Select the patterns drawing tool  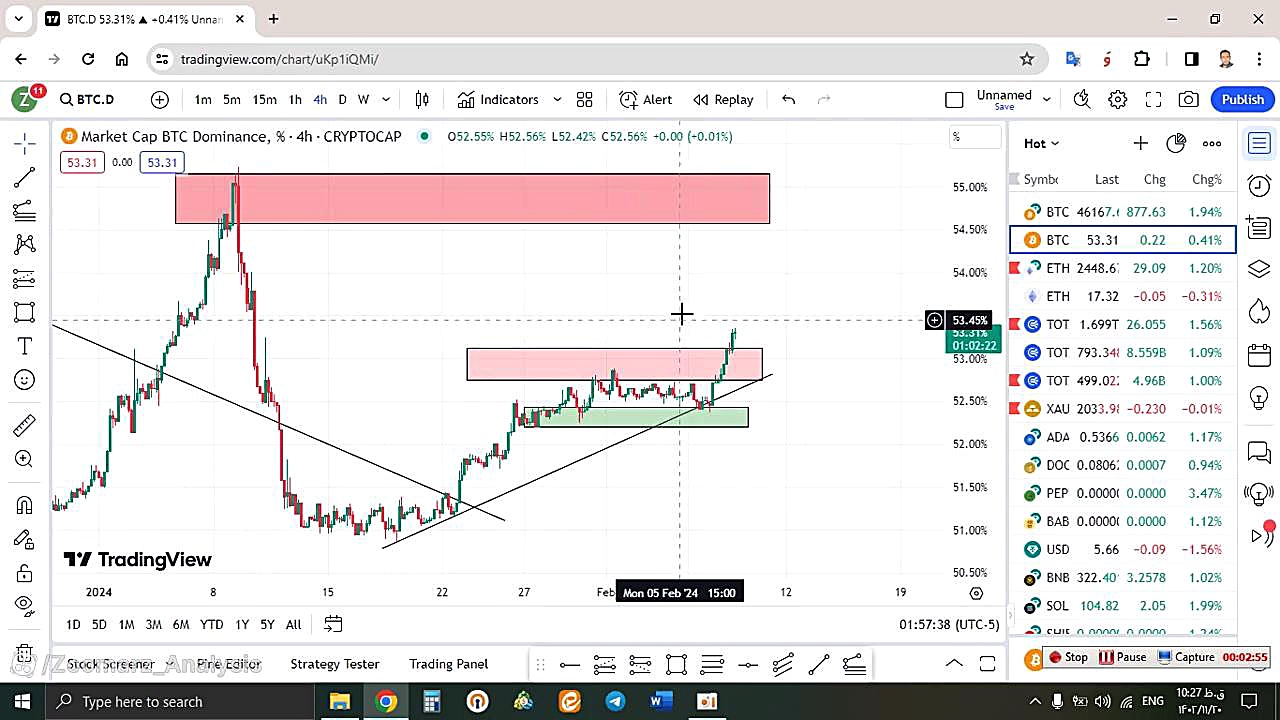coord(25,245)
